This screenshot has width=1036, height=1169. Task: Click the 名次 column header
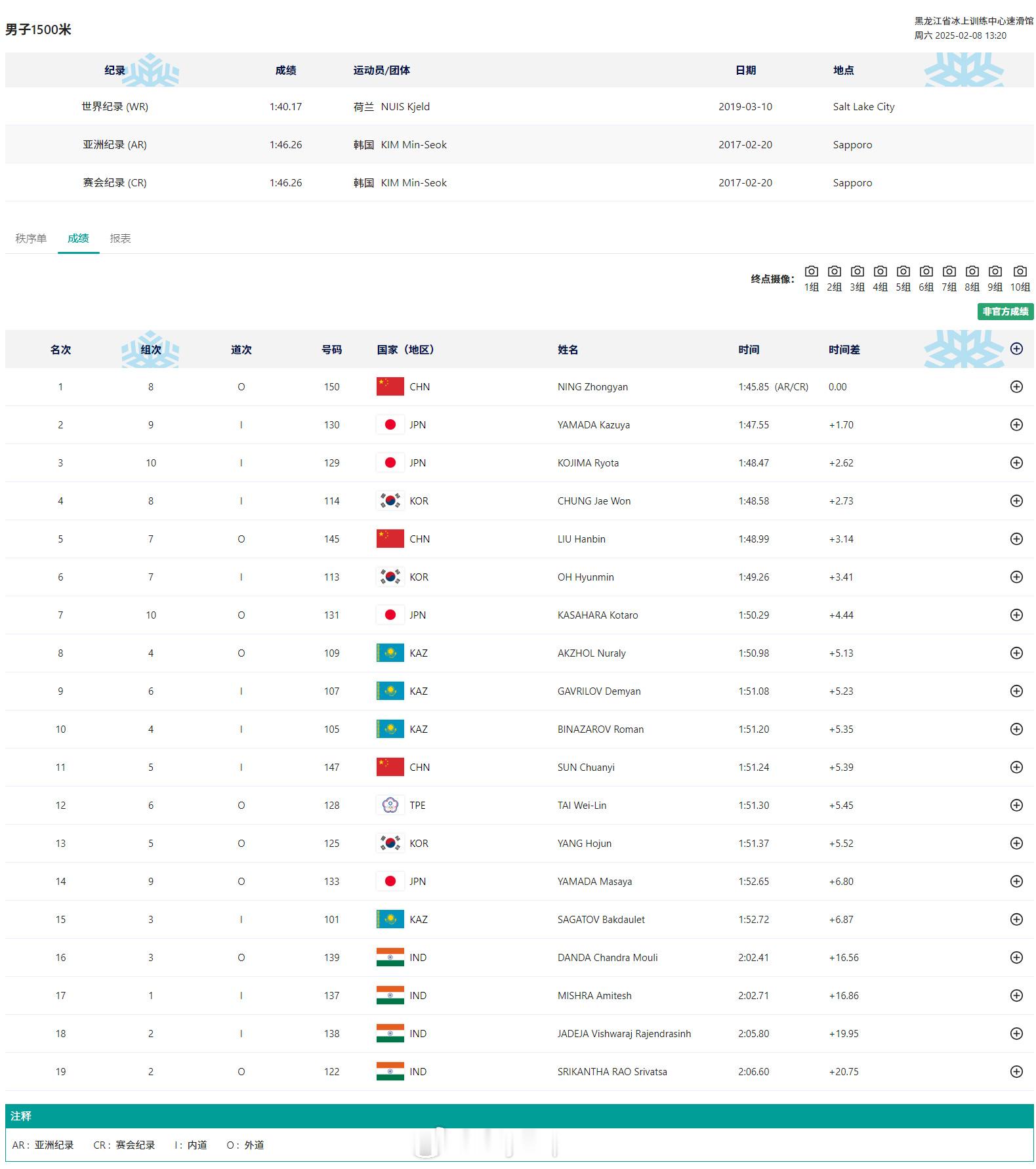[x=60, y=350]
